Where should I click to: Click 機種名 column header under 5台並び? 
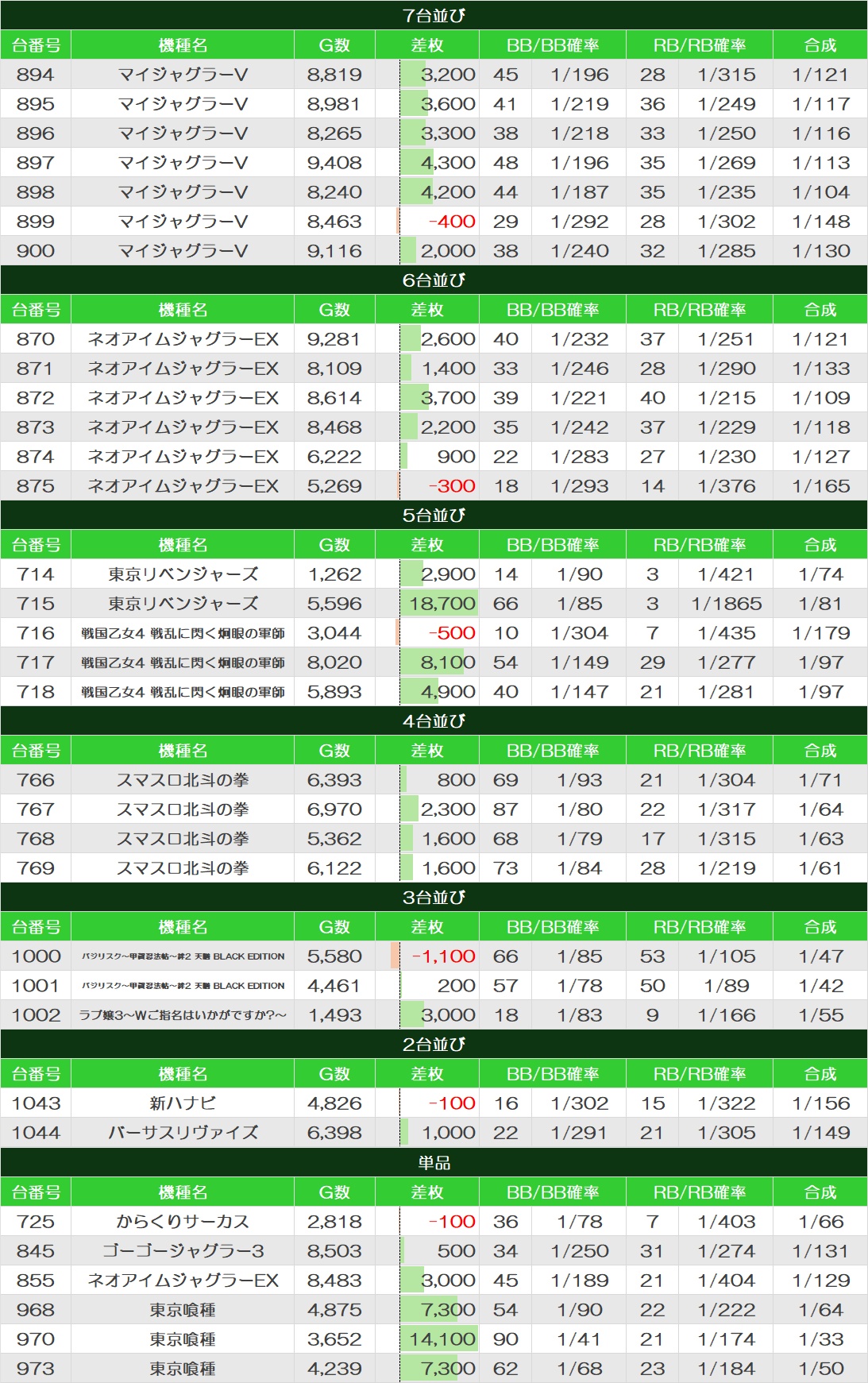[183, 545]
